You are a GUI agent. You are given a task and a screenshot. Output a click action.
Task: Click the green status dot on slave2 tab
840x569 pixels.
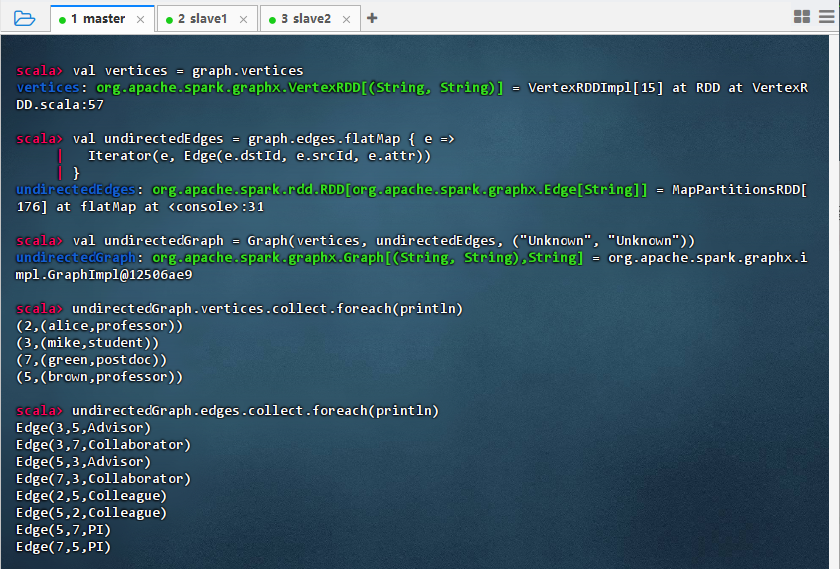tap(272, 20)
